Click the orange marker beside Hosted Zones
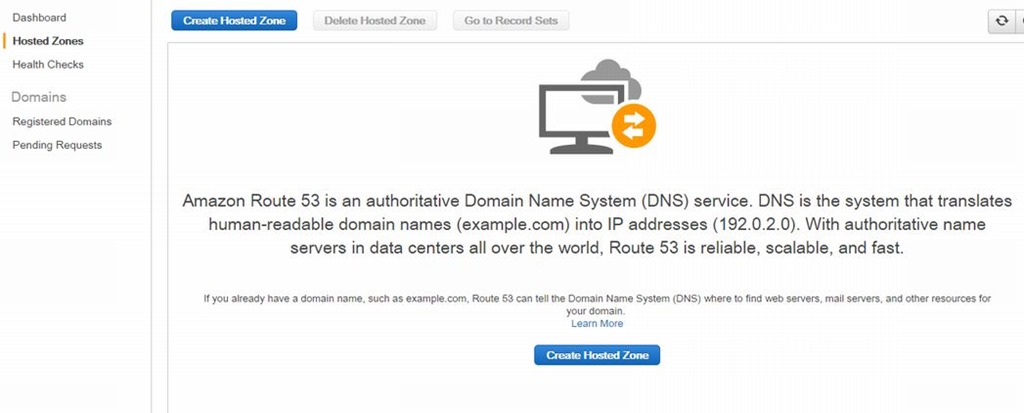The height and width of the screenshot is (413, 1024). (x=4, y=41)
